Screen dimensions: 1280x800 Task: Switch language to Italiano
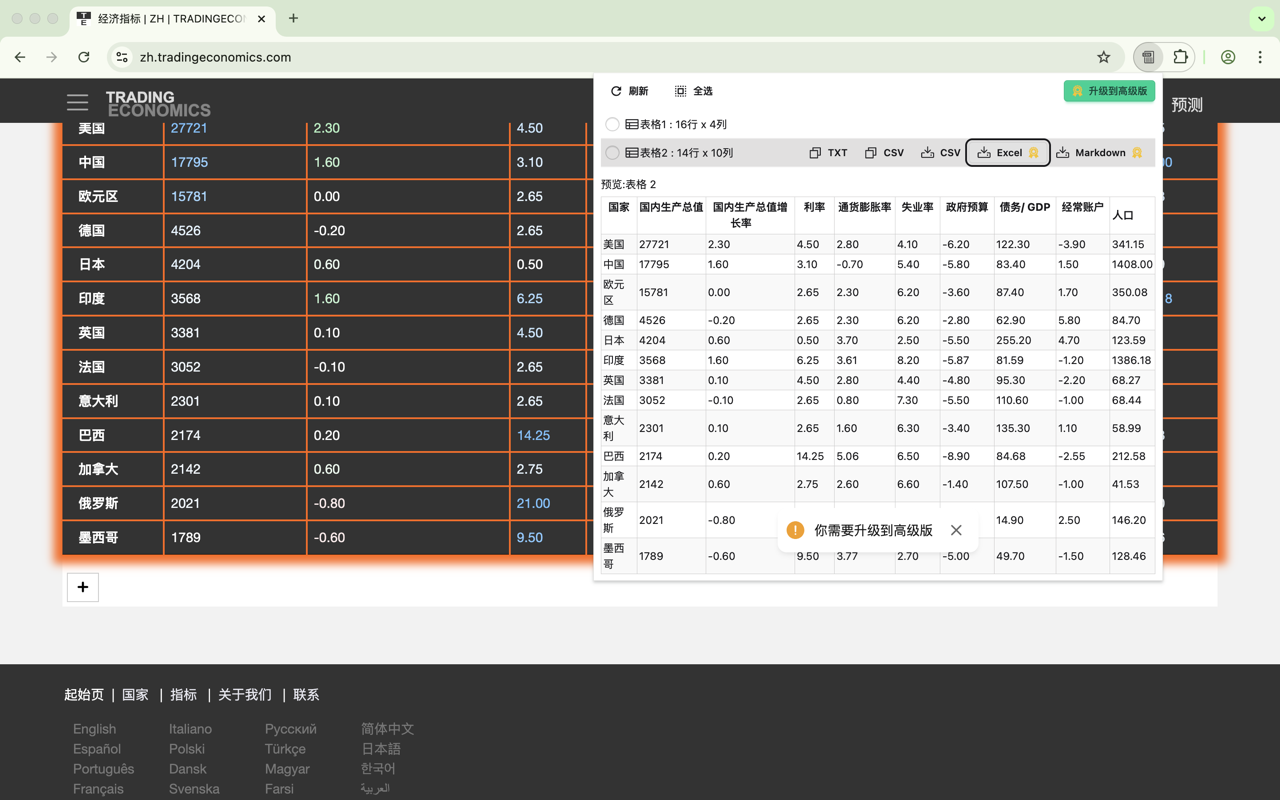pyautogui.click(x=190, y=729)
